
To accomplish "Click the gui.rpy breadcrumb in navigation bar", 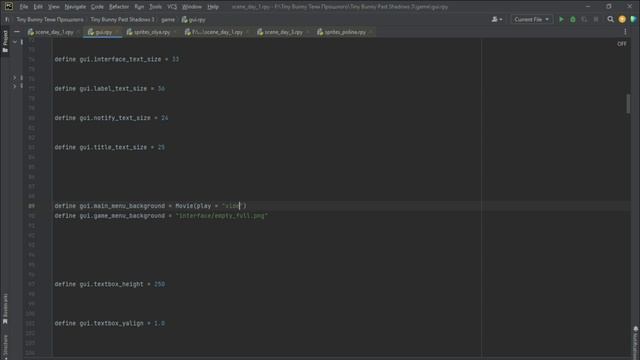I will [x=193, y=20].
